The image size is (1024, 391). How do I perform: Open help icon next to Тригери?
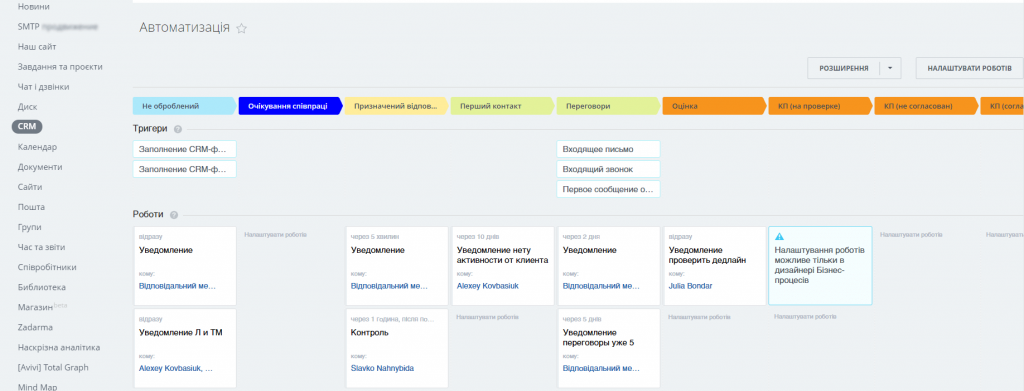tap(178, 129)
